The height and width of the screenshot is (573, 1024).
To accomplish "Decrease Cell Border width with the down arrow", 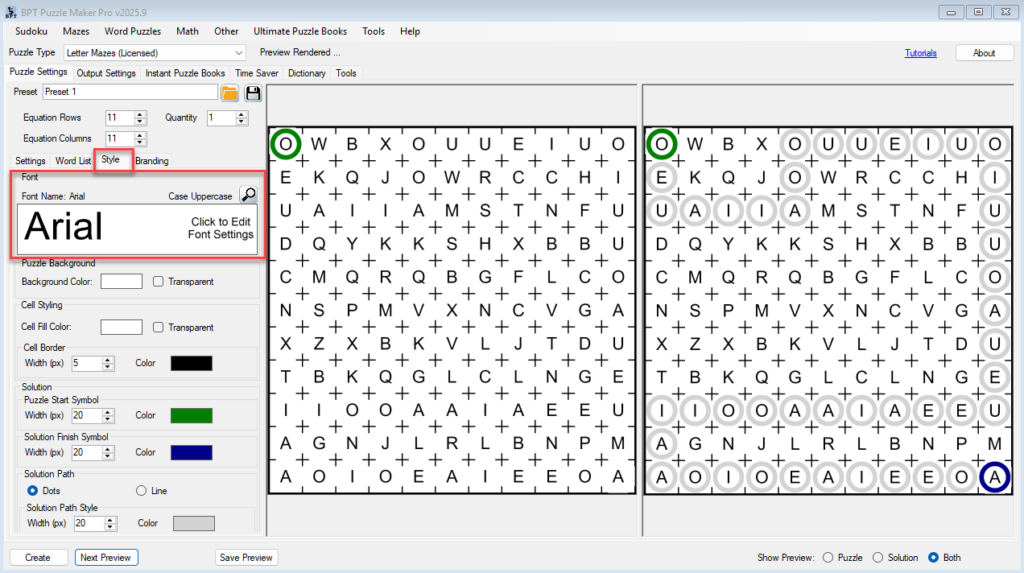I will coord(108,367).
